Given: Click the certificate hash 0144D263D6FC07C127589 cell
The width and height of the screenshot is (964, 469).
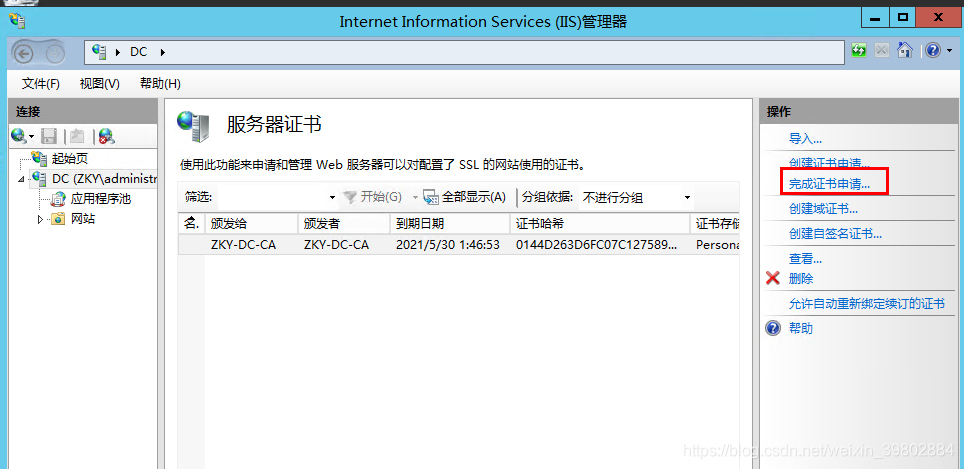Looking at the screenshot, I should (x=596, y=245).
